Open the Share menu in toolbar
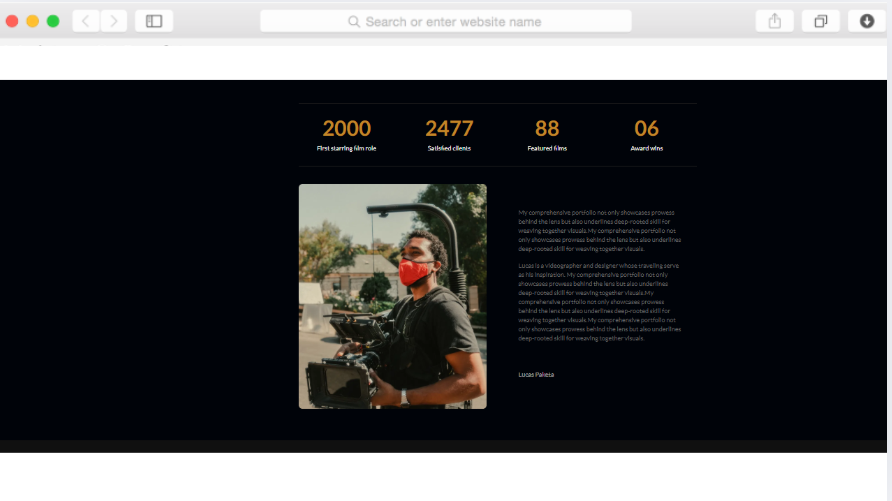 tap(775, 21)
